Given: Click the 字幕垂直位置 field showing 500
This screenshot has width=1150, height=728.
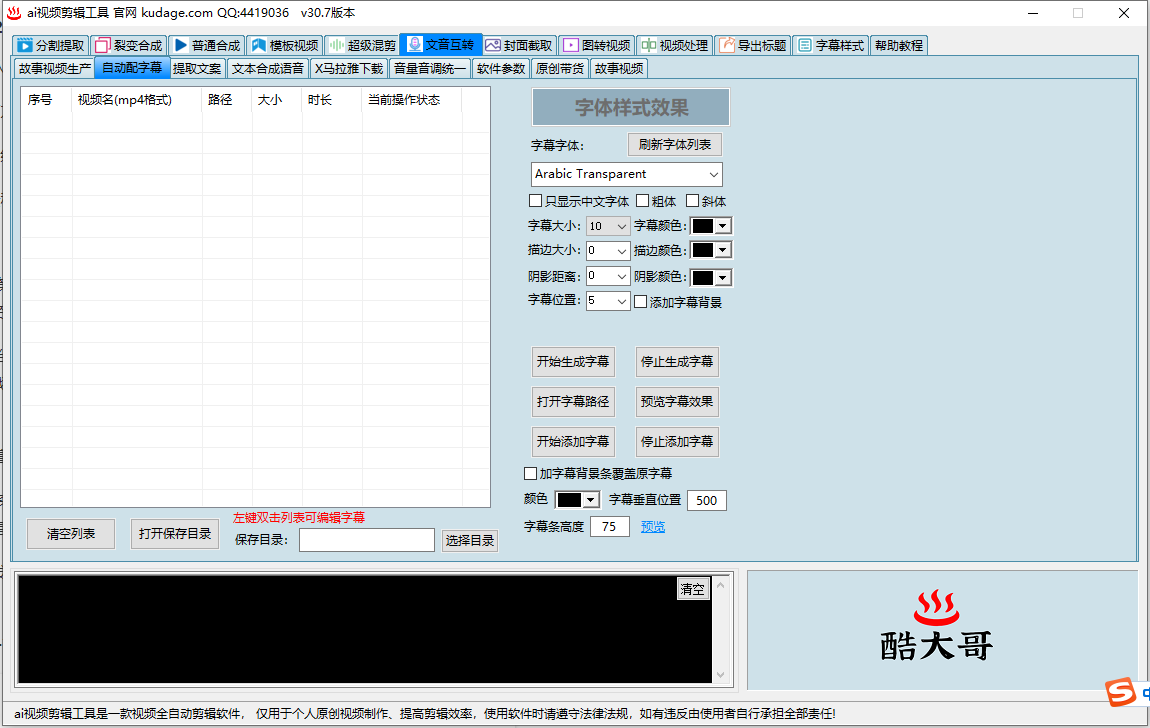Looking at the screenshot, I should click(707, 501).
